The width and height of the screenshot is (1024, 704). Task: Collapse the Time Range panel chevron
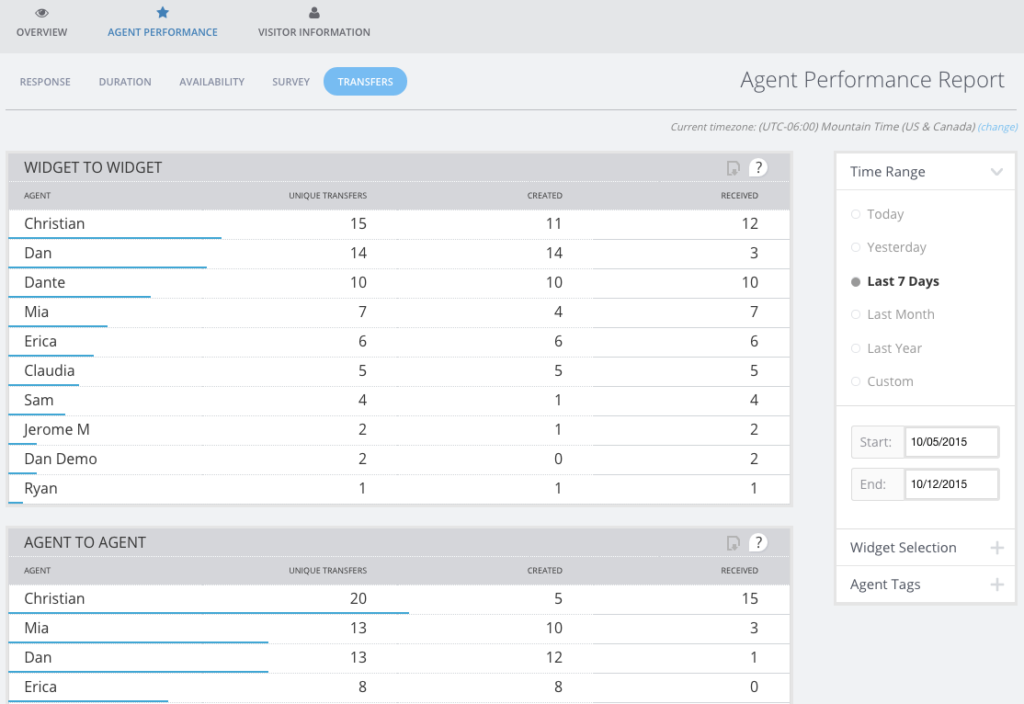(x=996, y=171)
